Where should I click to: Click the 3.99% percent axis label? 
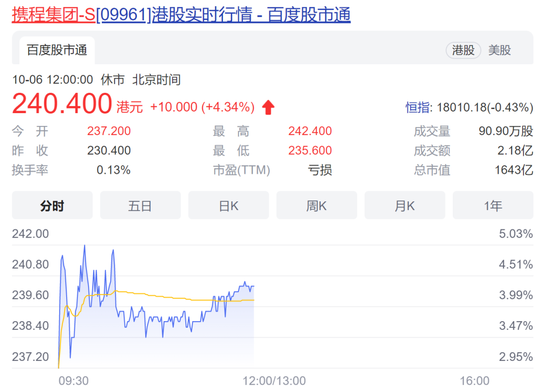pos(516,295)
